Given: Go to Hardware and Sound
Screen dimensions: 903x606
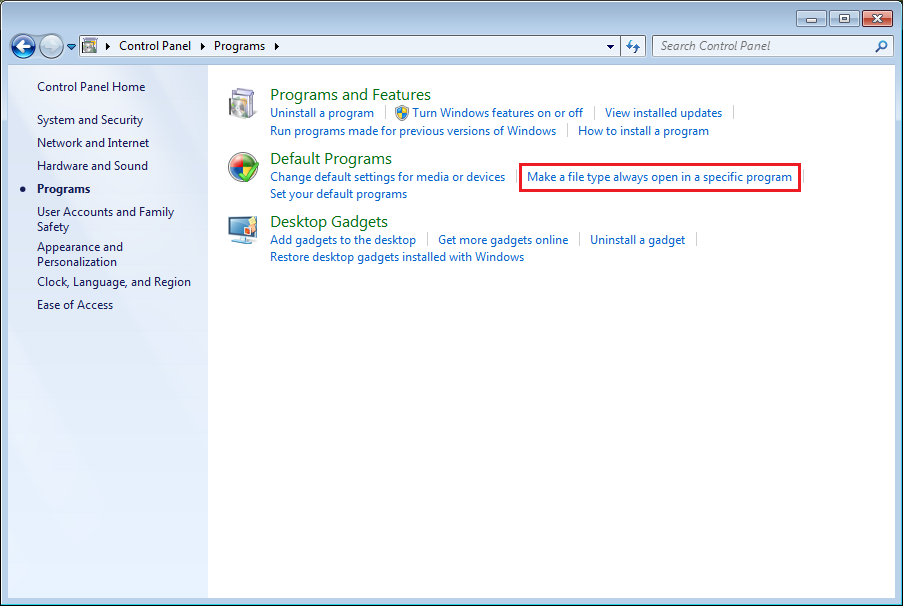Looking at the screenshot, I should (x=92, y=166).
